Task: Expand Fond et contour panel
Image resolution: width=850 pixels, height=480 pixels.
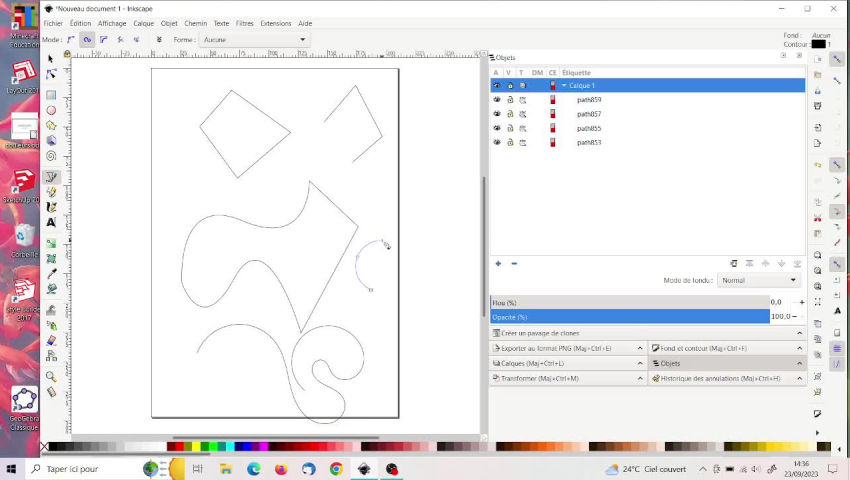Action: click(x=727, y=348)
